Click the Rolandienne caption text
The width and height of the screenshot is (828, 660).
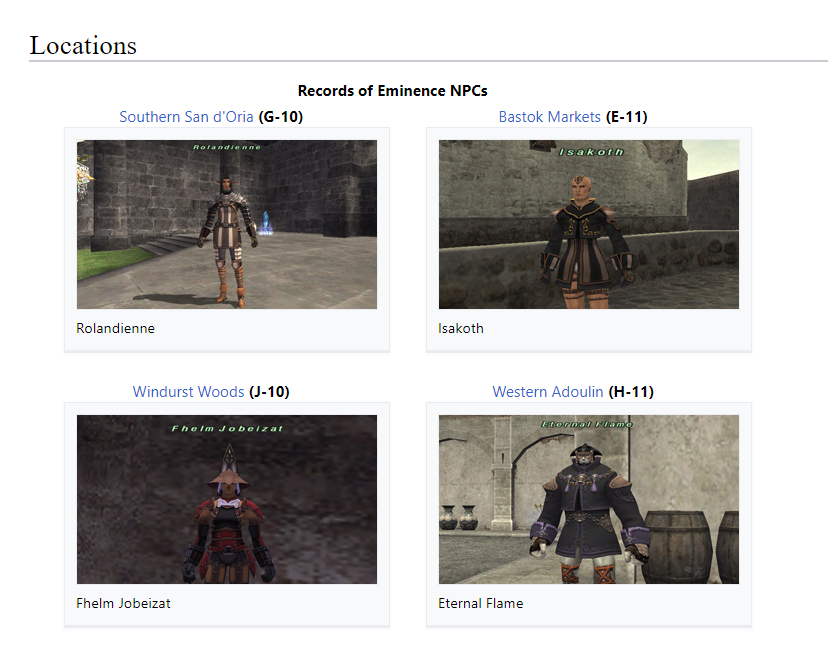[x=115, y=328]
